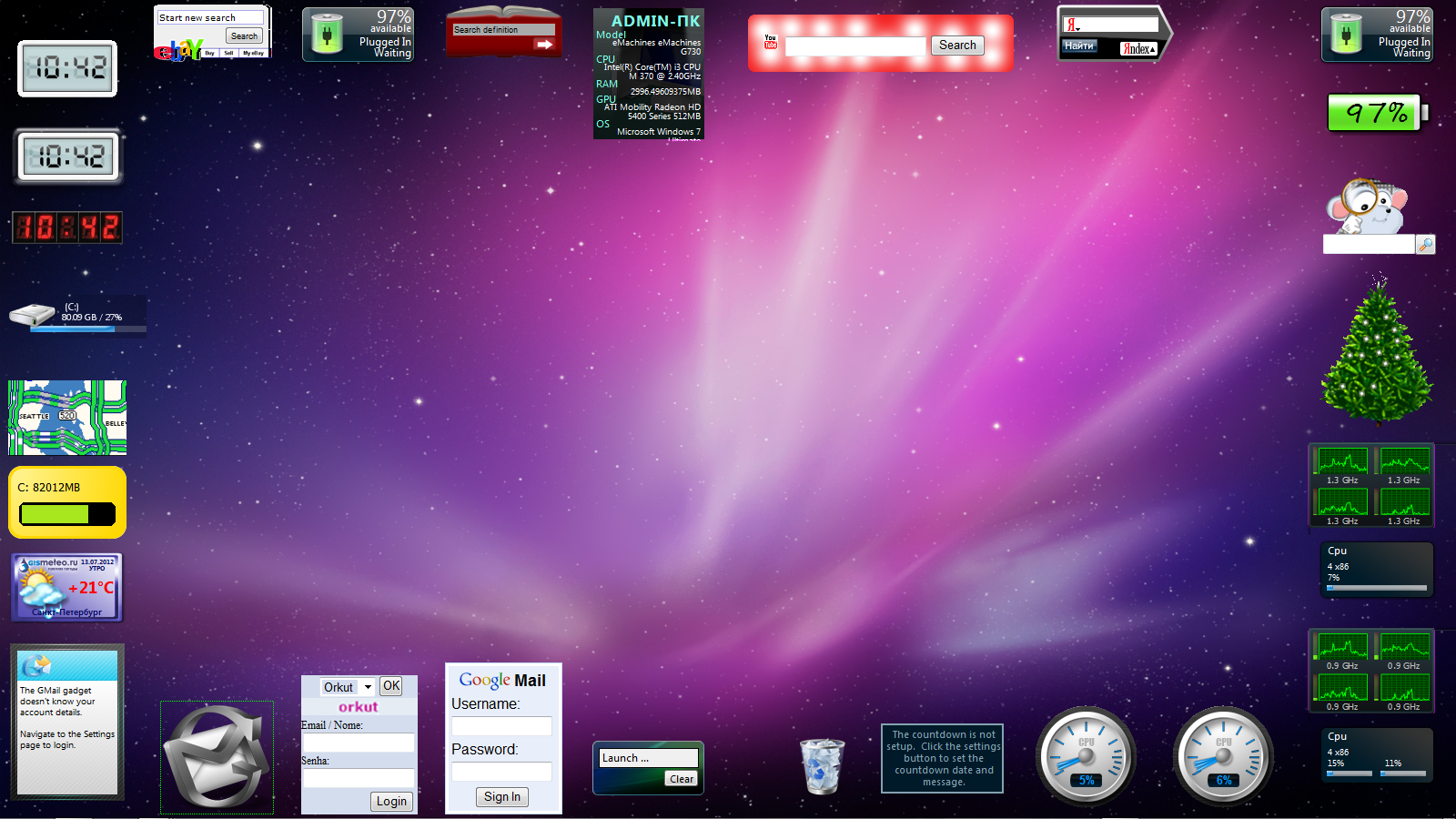Screen dimensions: 1456x819
Task: Click the eBay gadget Search button
Action: tap(244, 35)
